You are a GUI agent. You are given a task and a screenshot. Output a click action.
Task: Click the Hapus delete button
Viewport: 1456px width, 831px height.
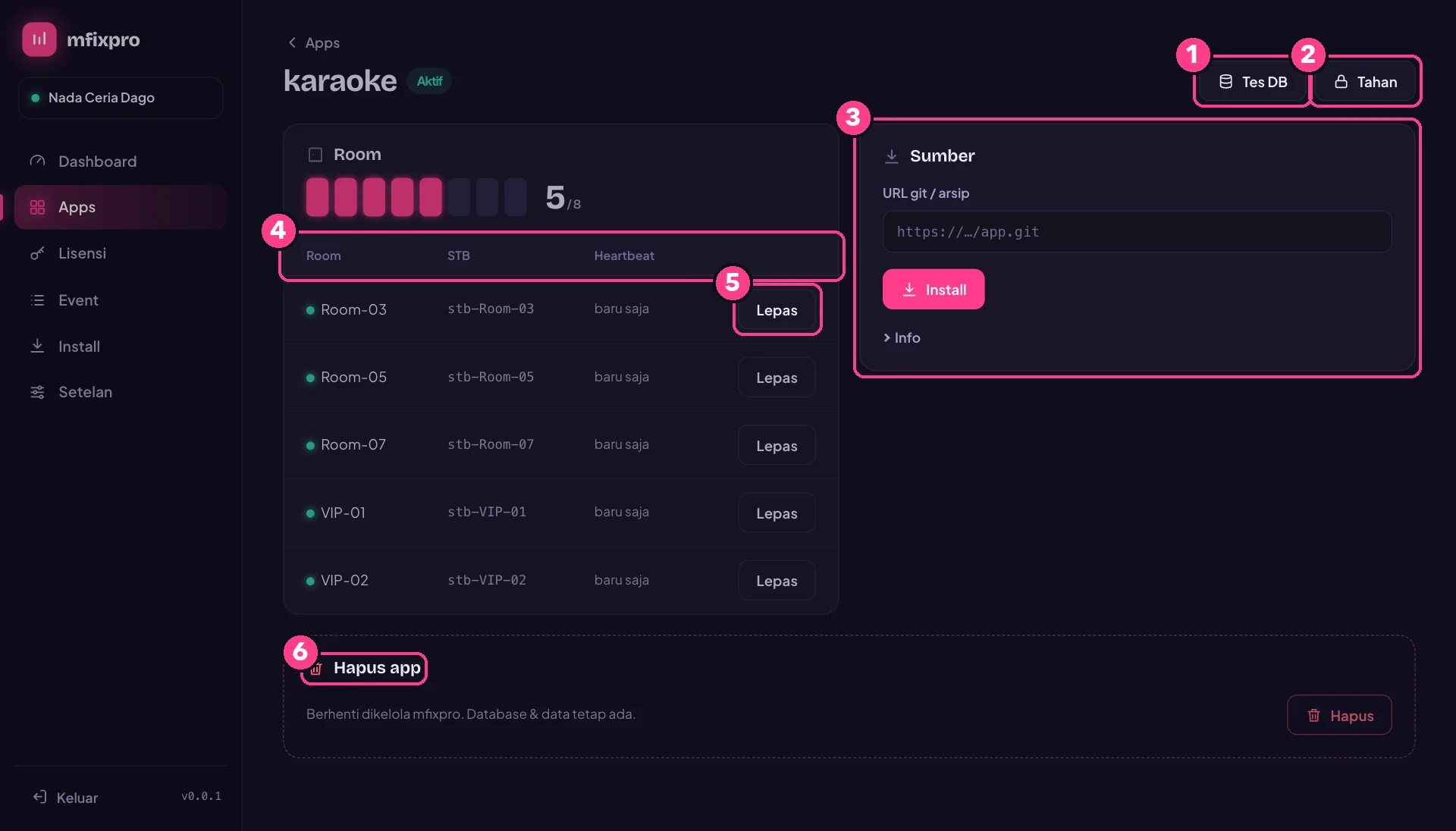[x=1339, y=716]
